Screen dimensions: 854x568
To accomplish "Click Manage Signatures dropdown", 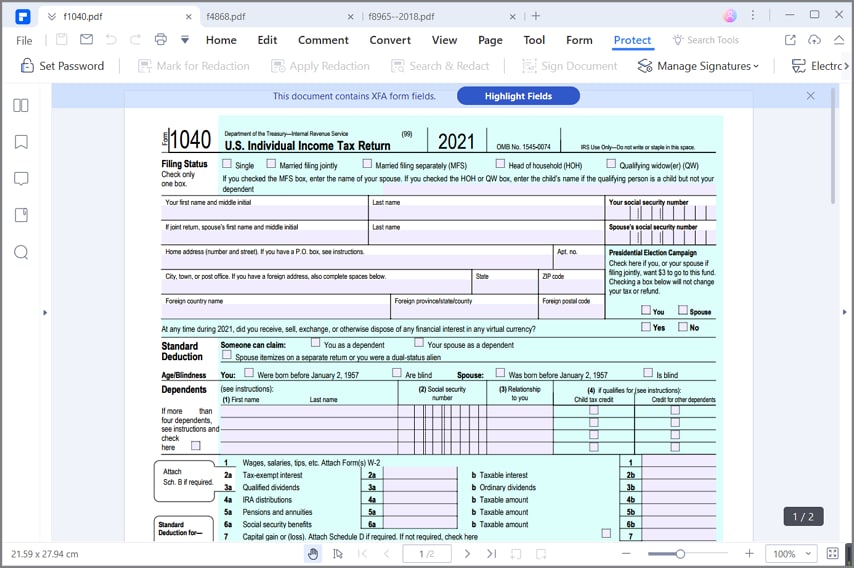I will pyautogui.click(x=698, y=66).
